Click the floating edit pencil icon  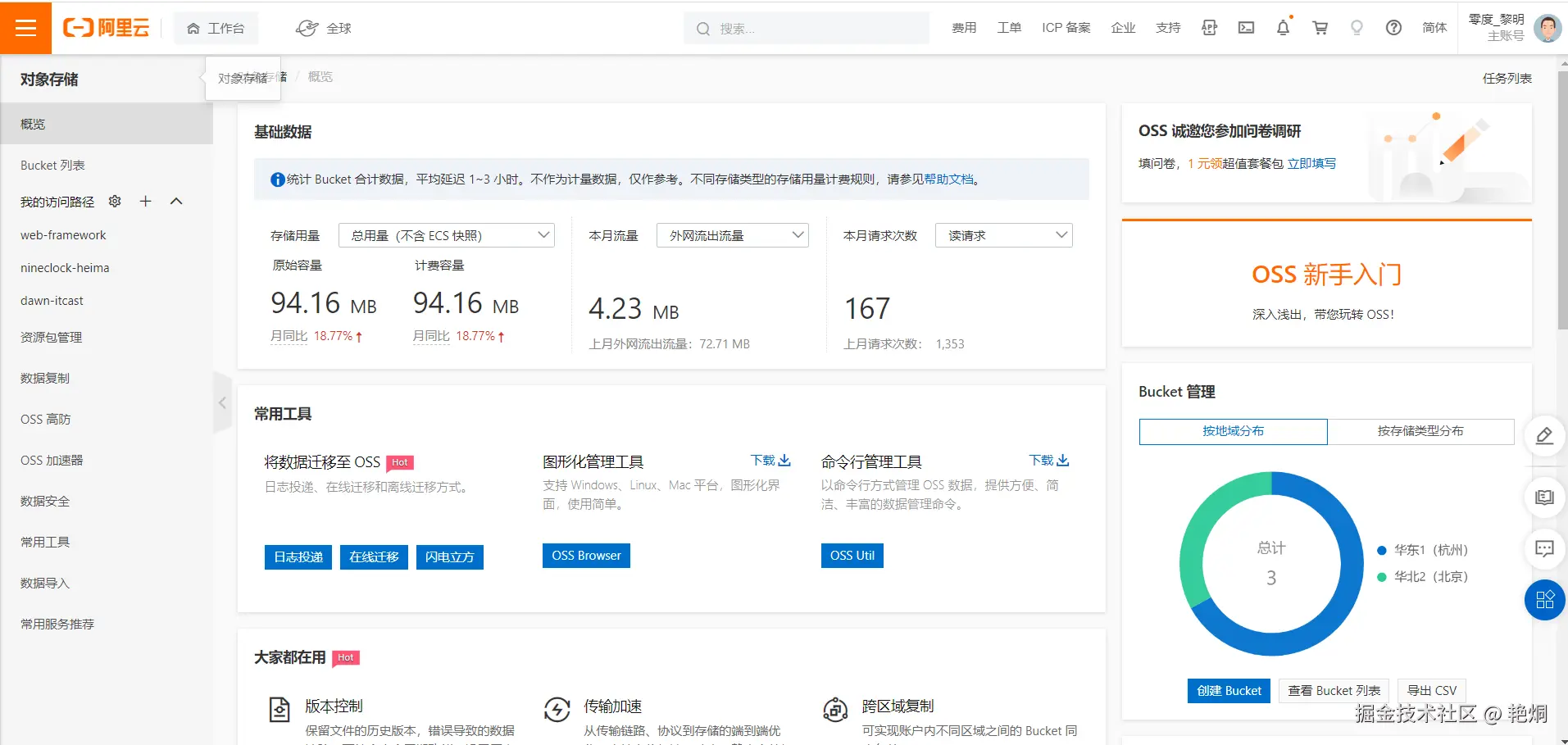(x=1544, y=436)
